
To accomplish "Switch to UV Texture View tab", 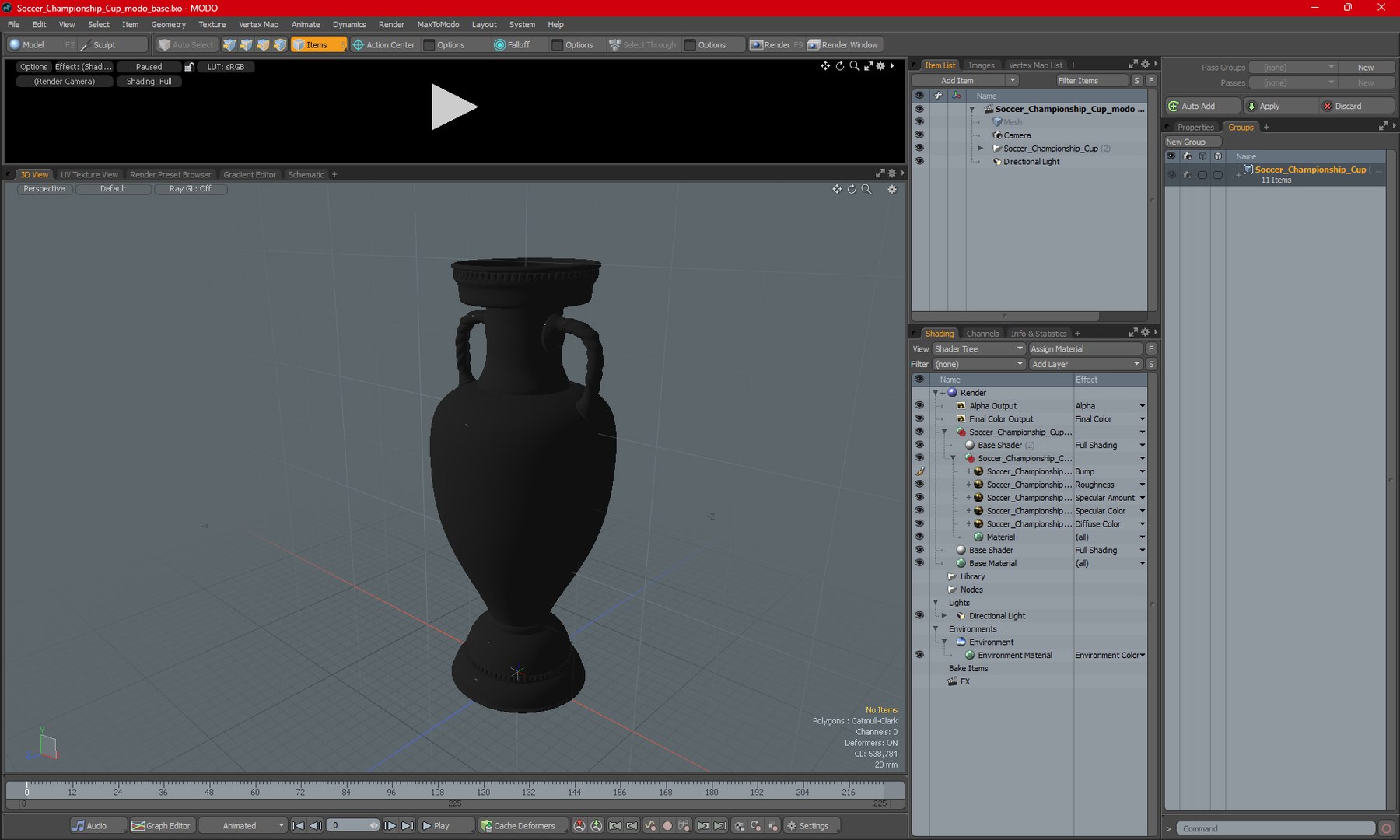I will [89, 174].
